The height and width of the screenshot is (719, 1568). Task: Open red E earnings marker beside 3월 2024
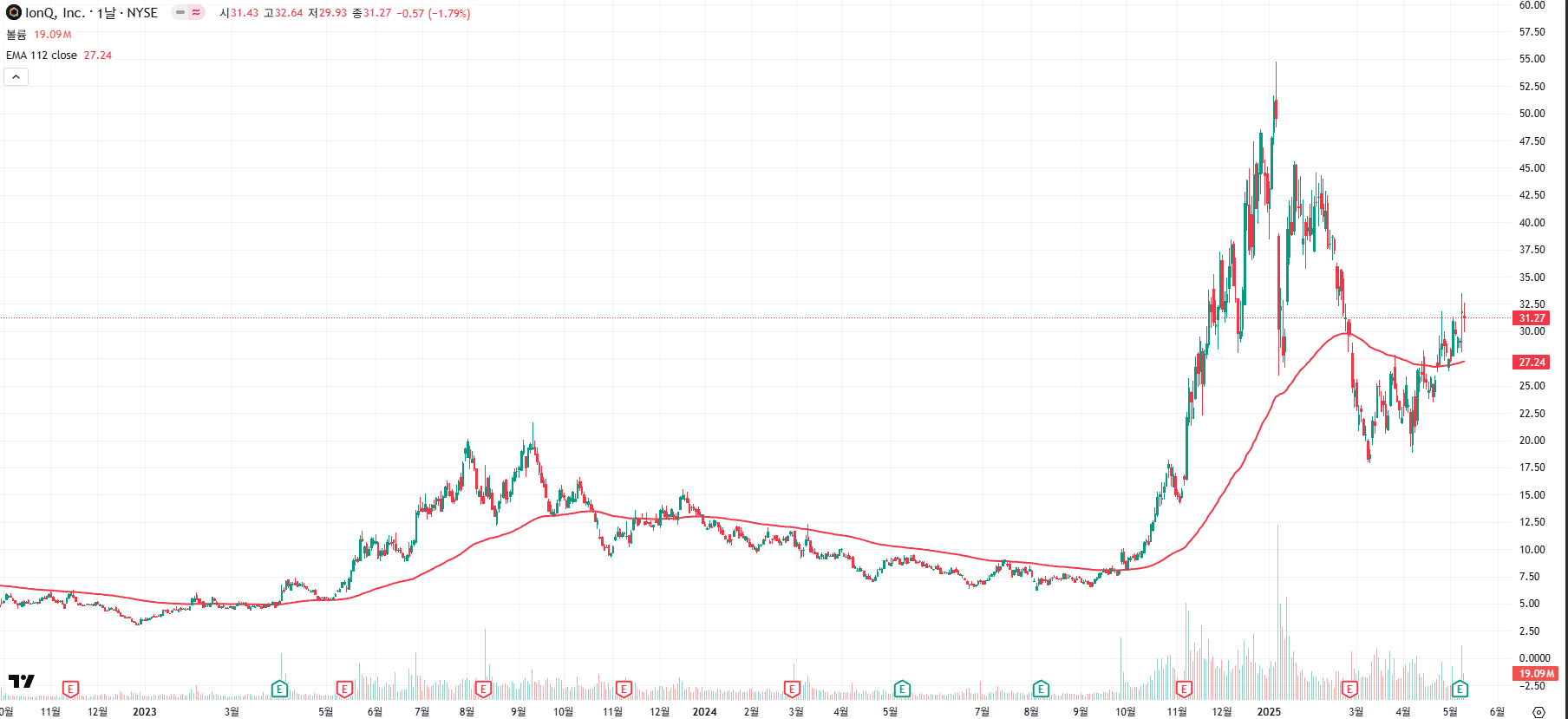coord(792,689)
